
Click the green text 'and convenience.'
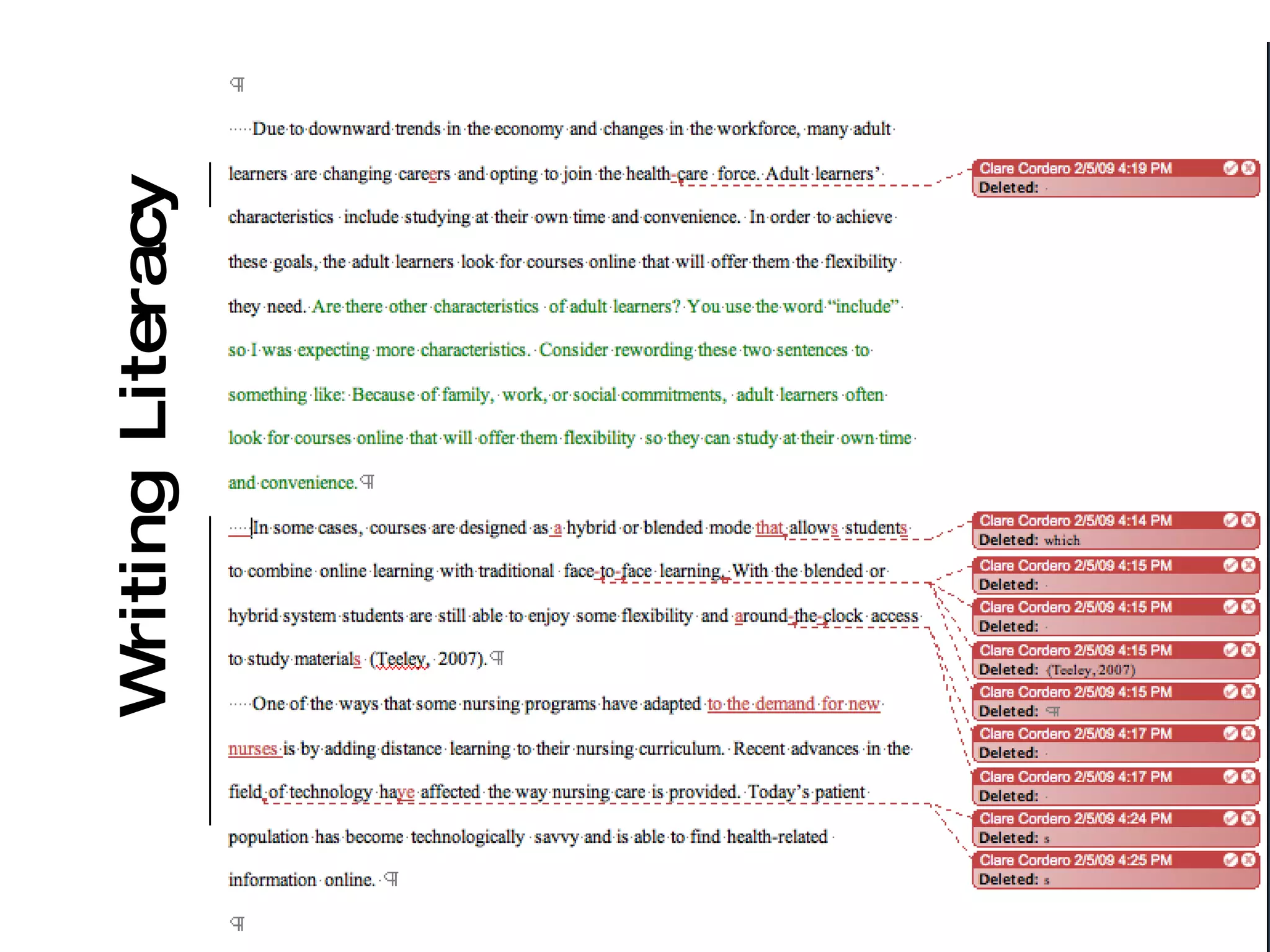click(293, 483)
